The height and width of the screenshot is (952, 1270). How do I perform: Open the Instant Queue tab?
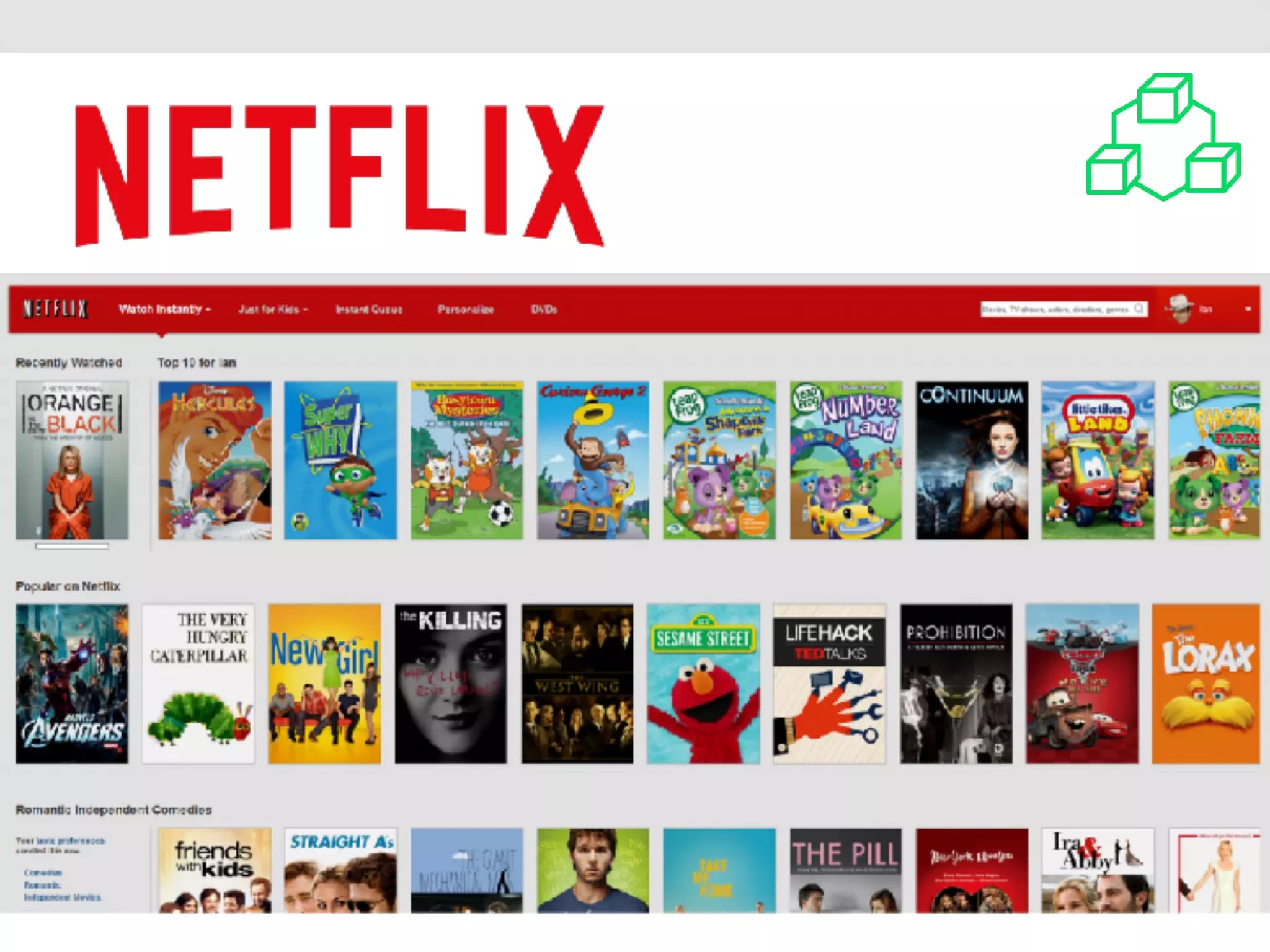(369, 309)
